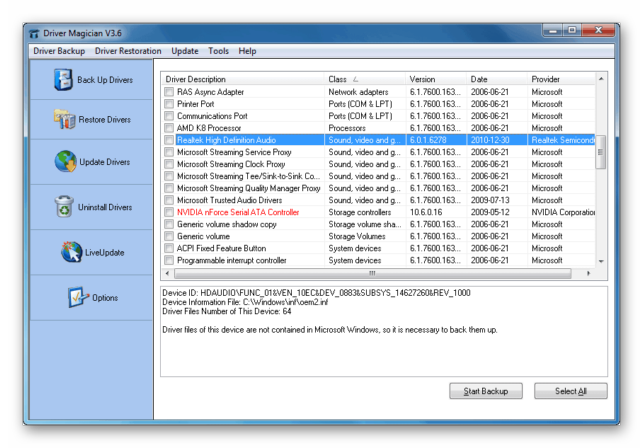Viewport: 643px width, 448px height.
Task: Check the AMD K8 Processor checkbox
Action: coord(169,128)
